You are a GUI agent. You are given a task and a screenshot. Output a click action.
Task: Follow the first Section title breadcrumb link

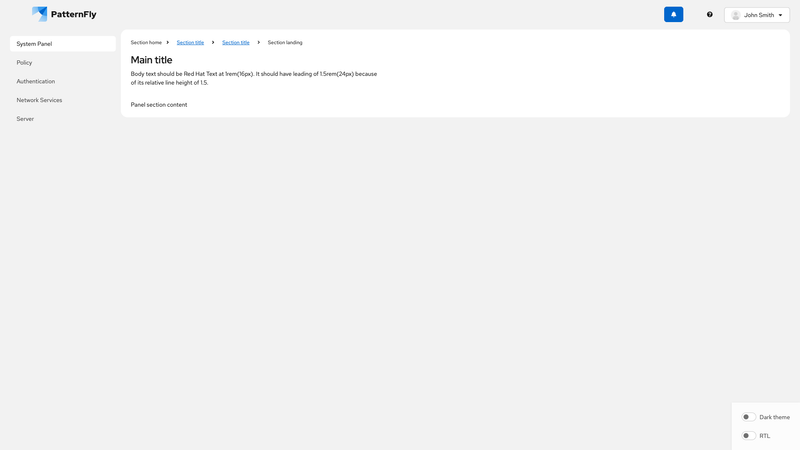pos(190,43)
